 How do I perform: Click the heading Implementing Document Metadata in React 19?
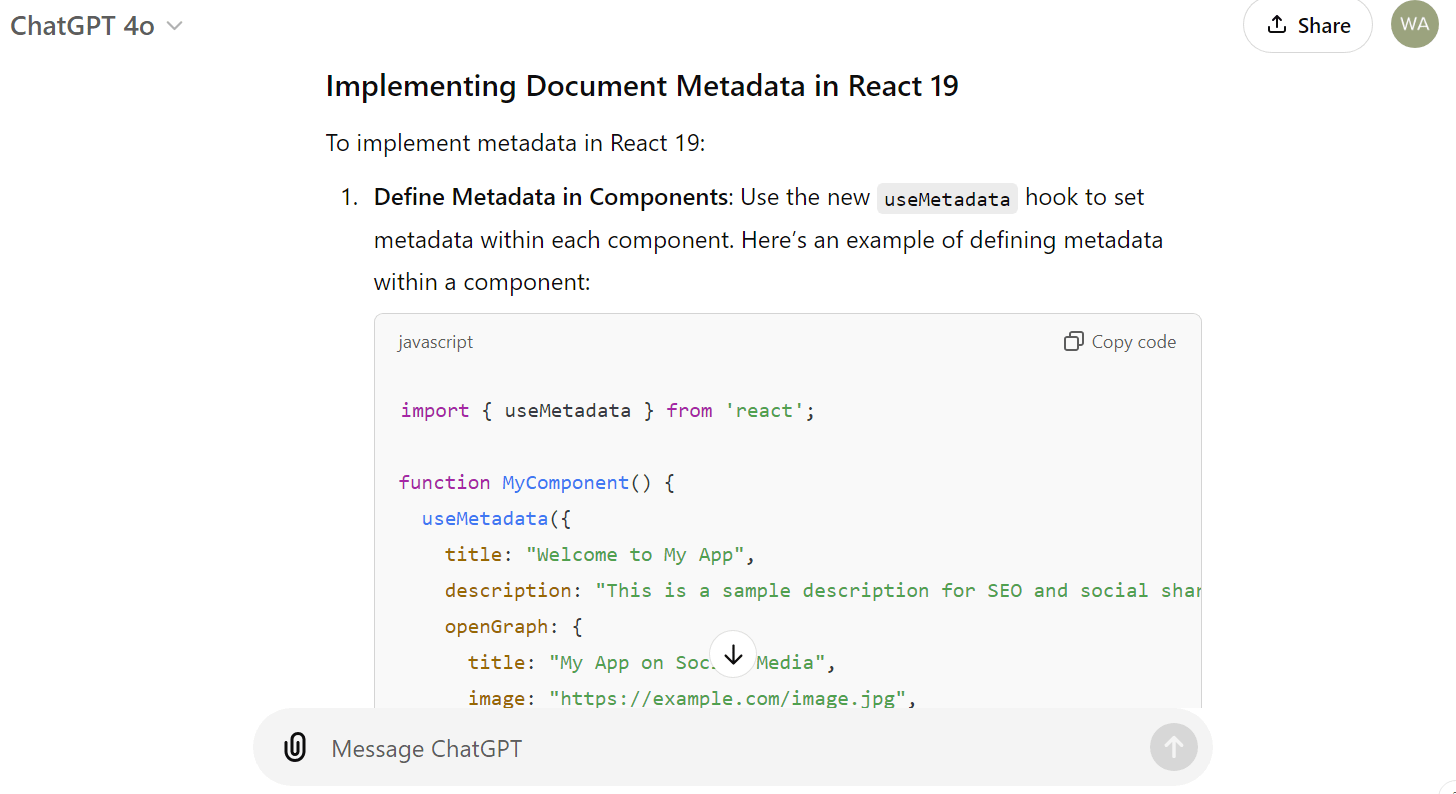tap(641, 86)
